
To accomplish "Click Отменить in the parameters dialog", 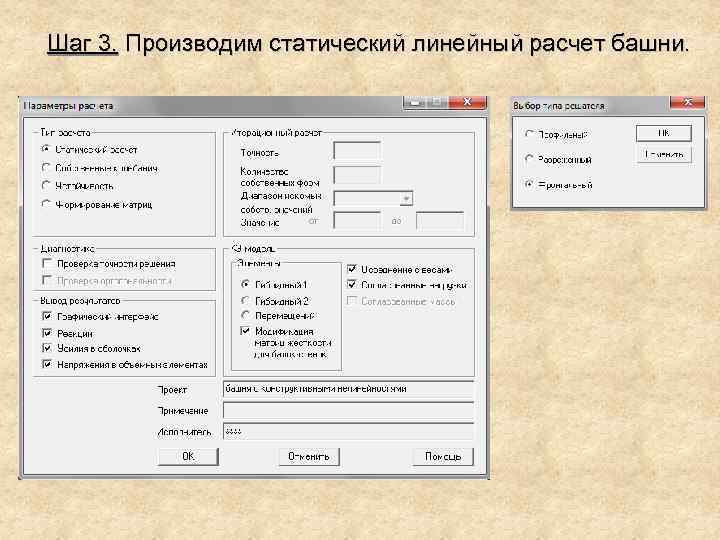I will pyautogui.click(x=309, y=456).
